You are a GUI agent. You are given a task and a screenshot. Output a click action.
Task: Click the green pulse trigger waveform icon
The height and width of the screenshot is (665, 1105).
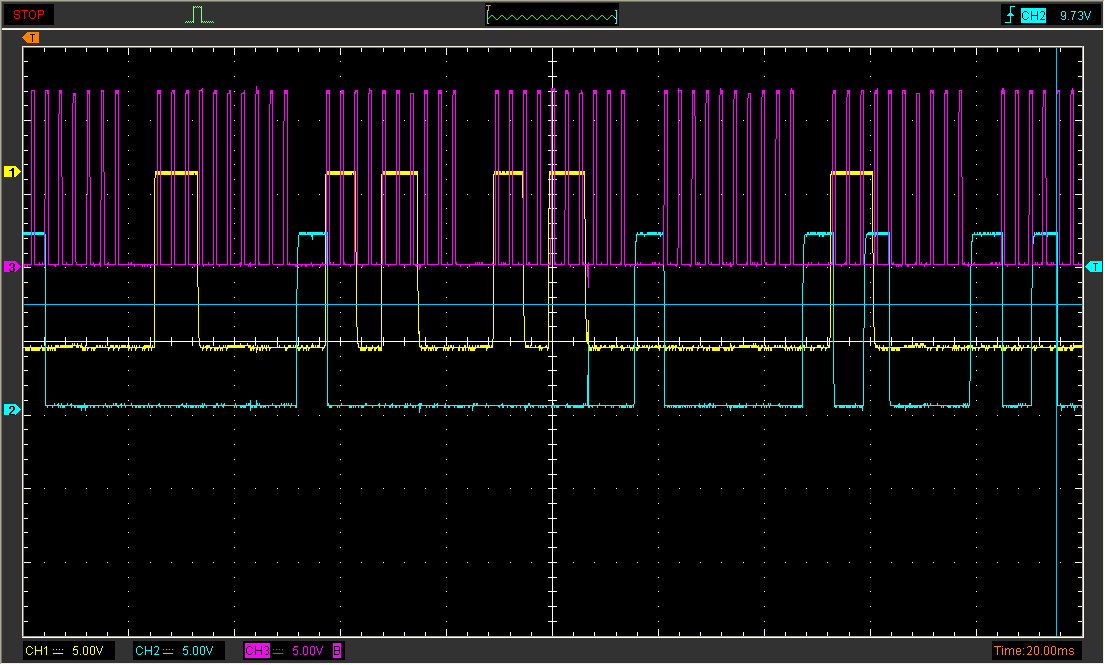coord(199,15)
